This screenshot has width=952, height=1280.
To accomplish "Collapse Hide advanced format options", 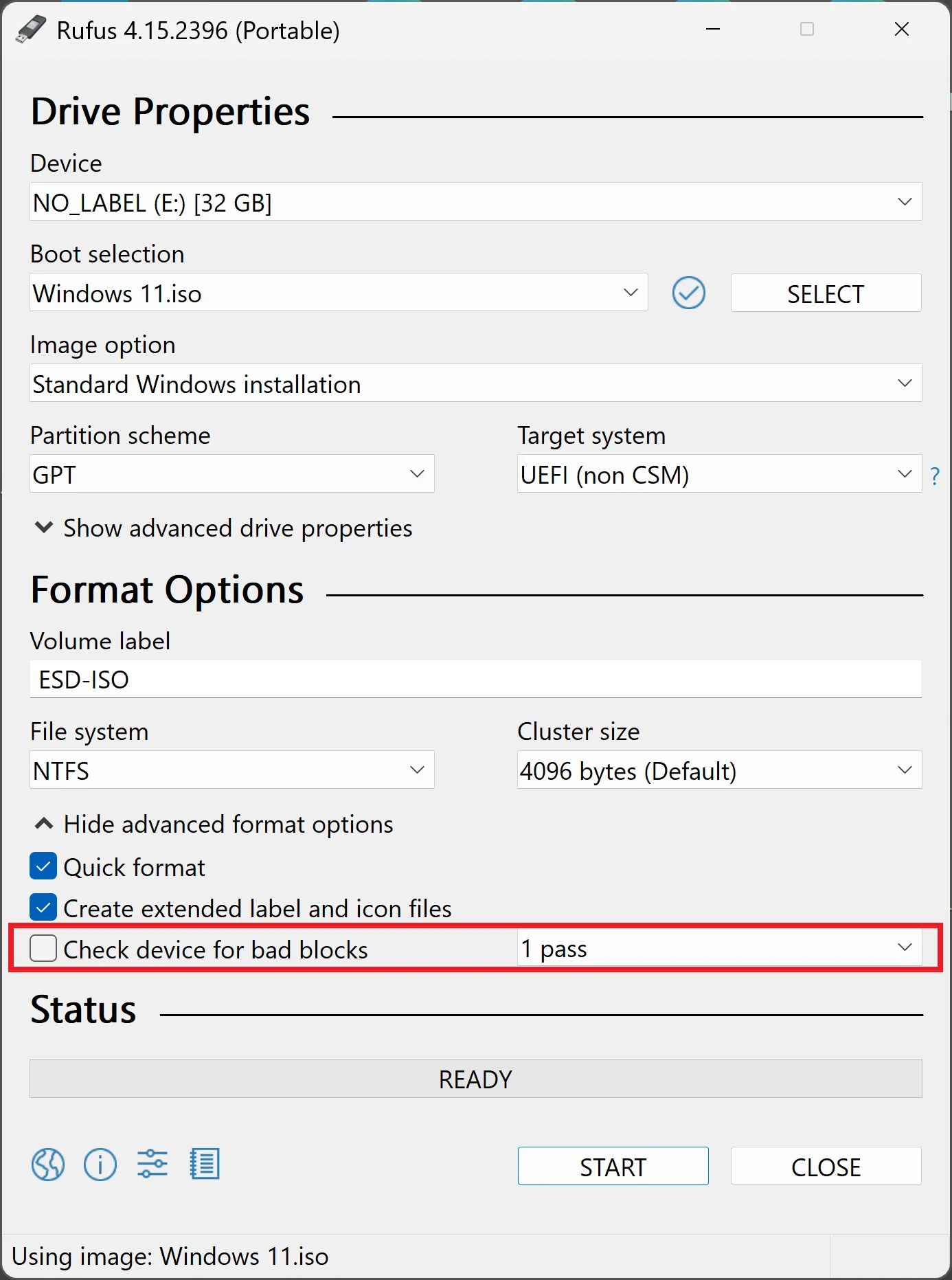I will [214, 824].
